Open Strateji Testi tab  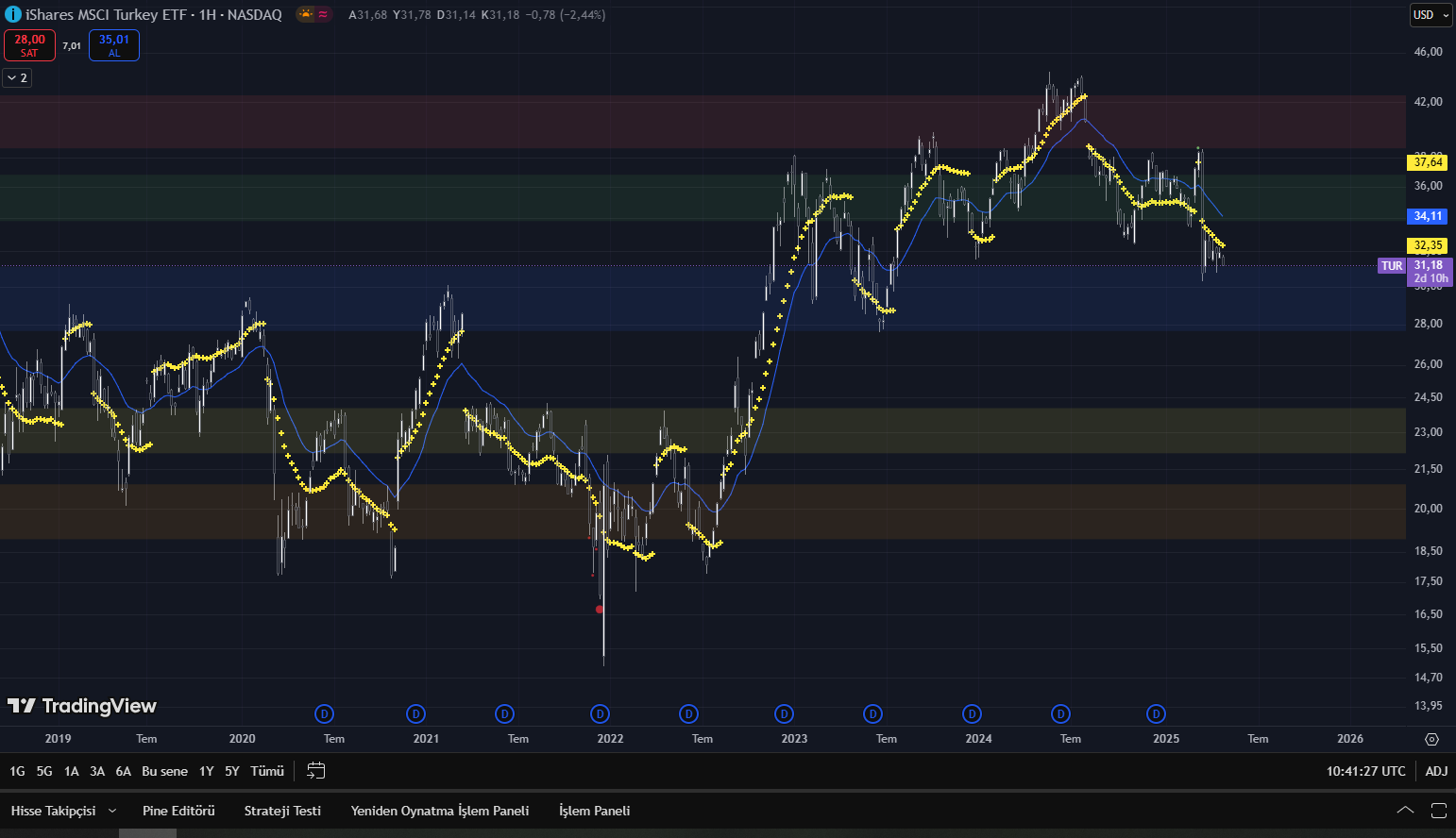point(282,811)
